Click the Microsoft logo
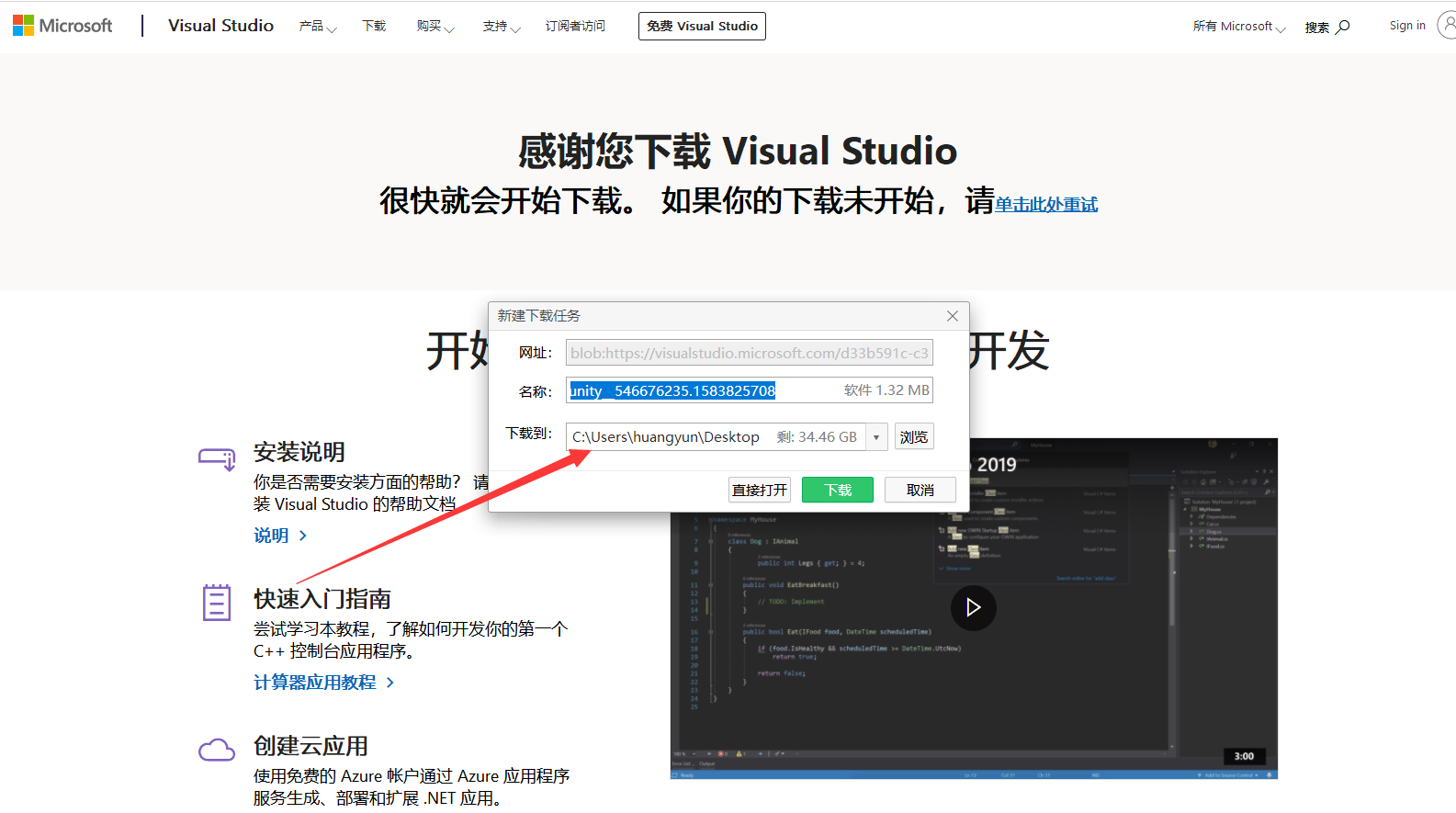This screenshot has height=813, width=1456. coord(62,26)
